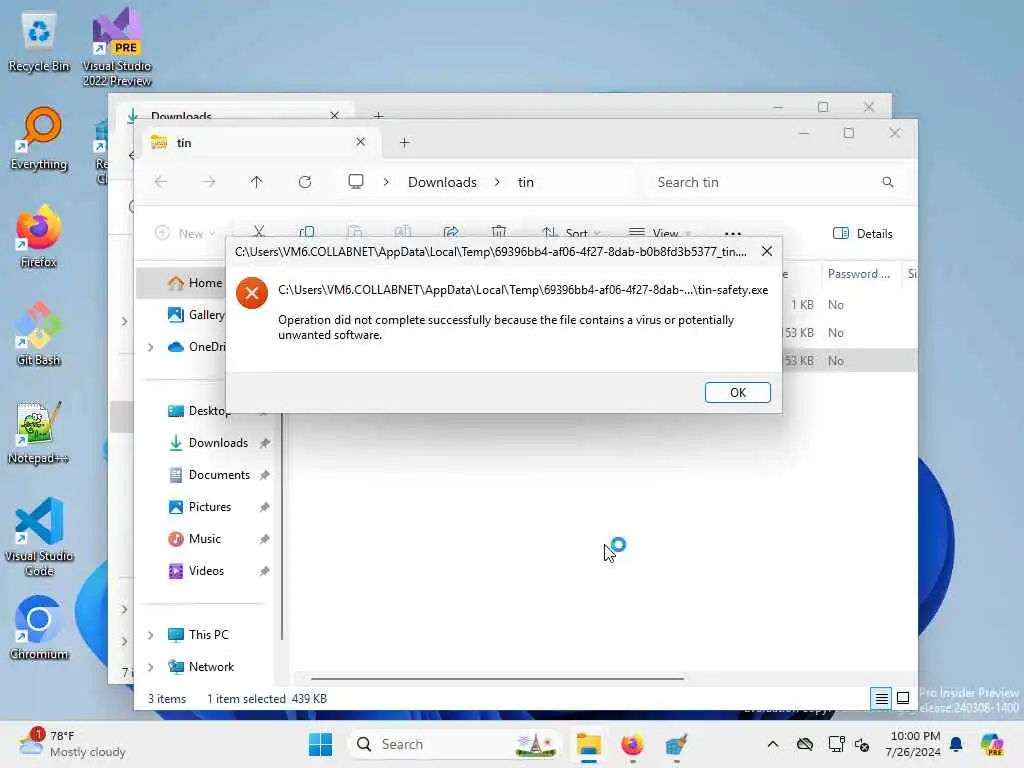Open Pictures in navigation pane

[x=200, y=507]
